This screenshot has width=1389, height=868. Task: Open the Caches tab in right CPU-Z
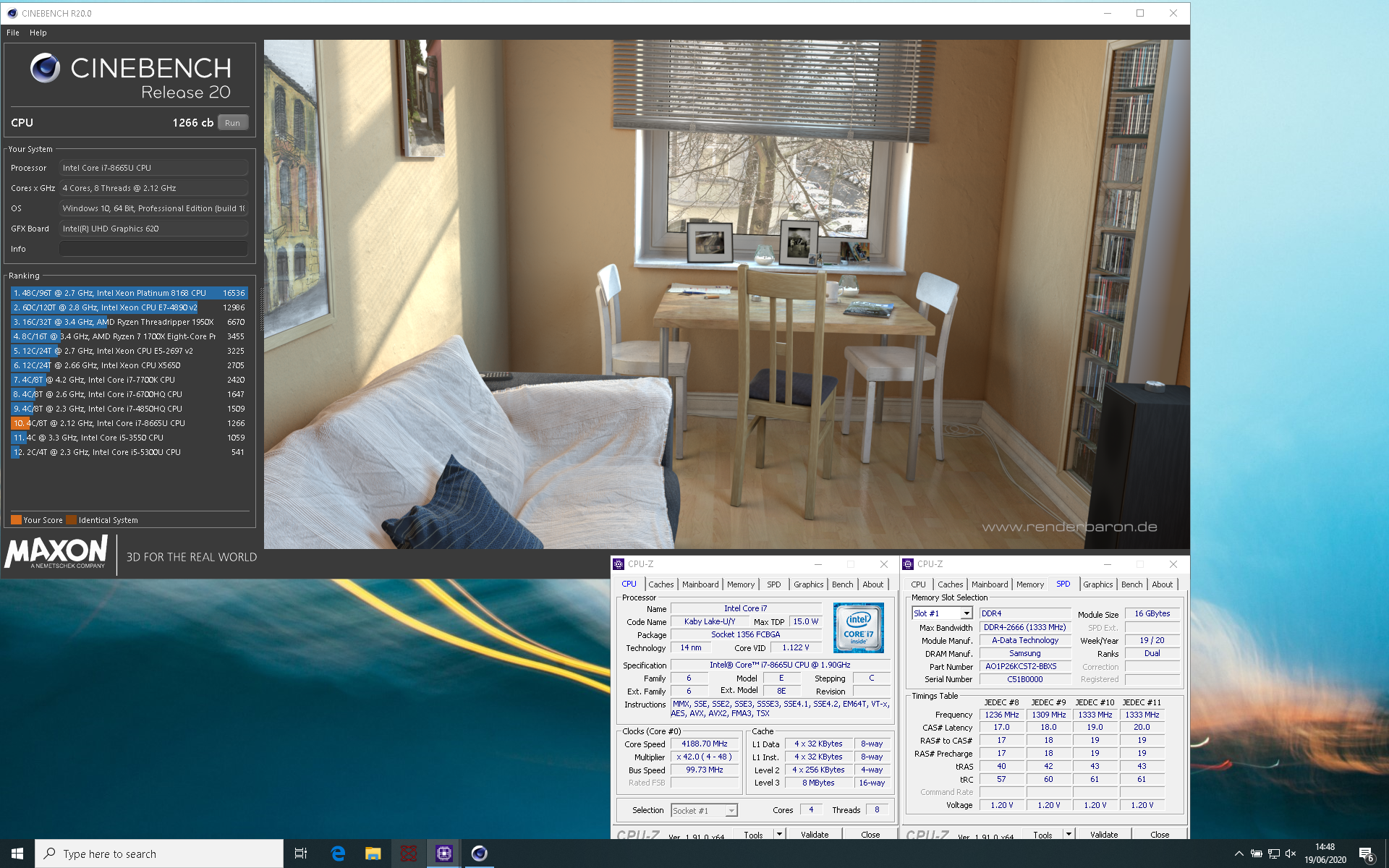click(950, 584)
